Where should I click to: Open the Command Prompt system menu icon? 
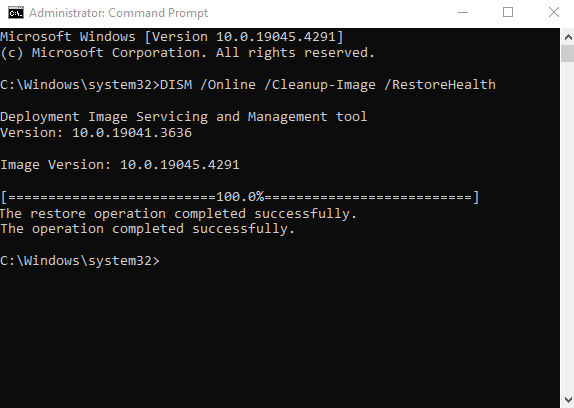16,13
